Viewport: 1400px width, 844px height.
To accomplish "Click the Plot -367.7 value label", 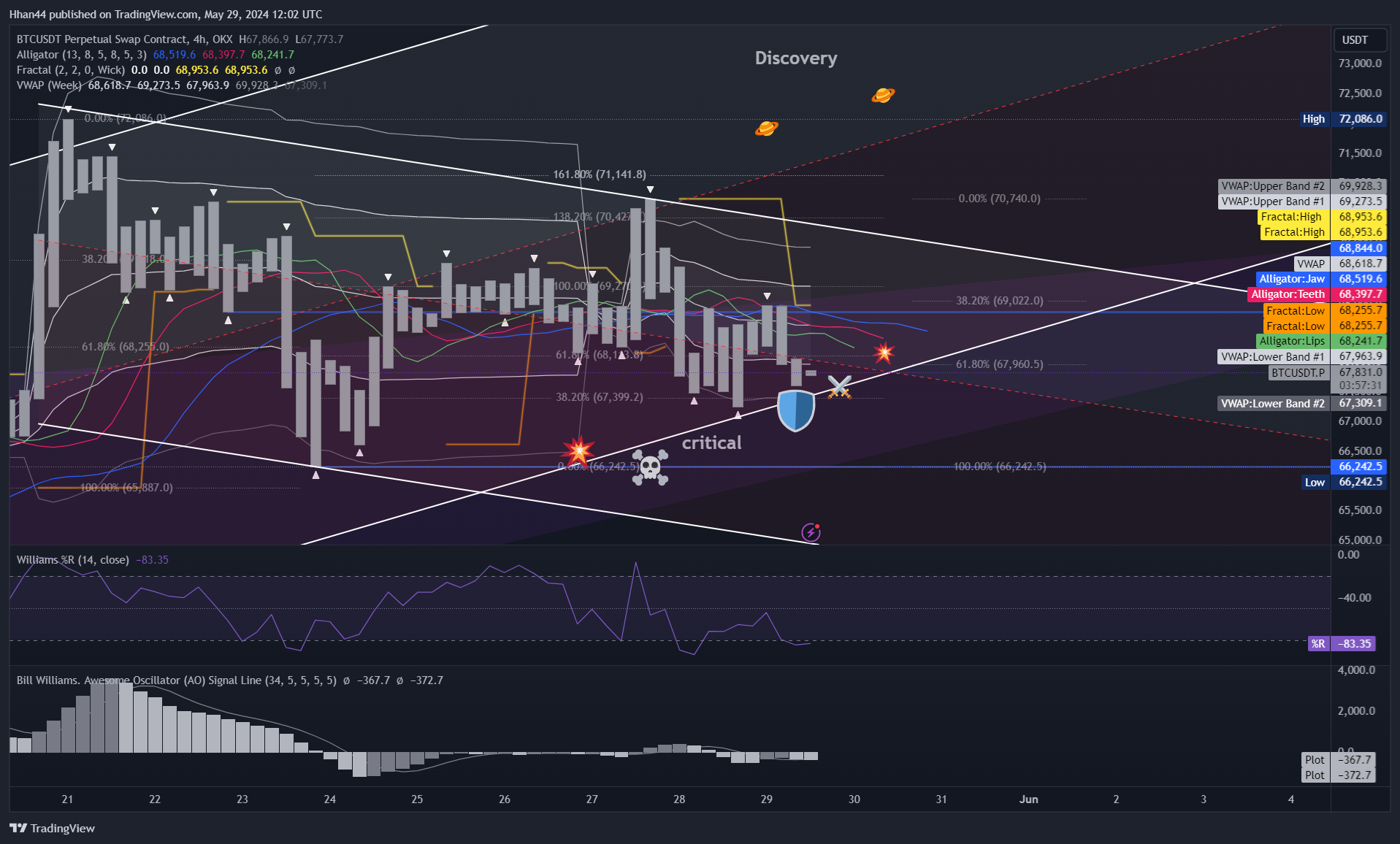I will [x=1339, y=760].
